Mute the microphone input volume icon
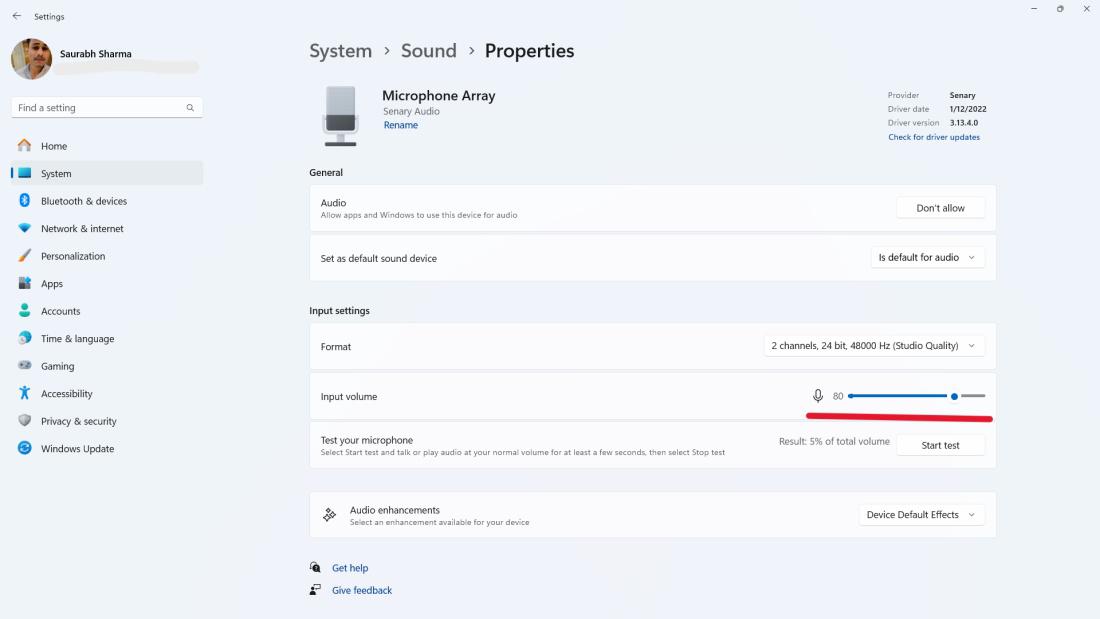The height and width of the screenshot is (619, 1100). 818,397
